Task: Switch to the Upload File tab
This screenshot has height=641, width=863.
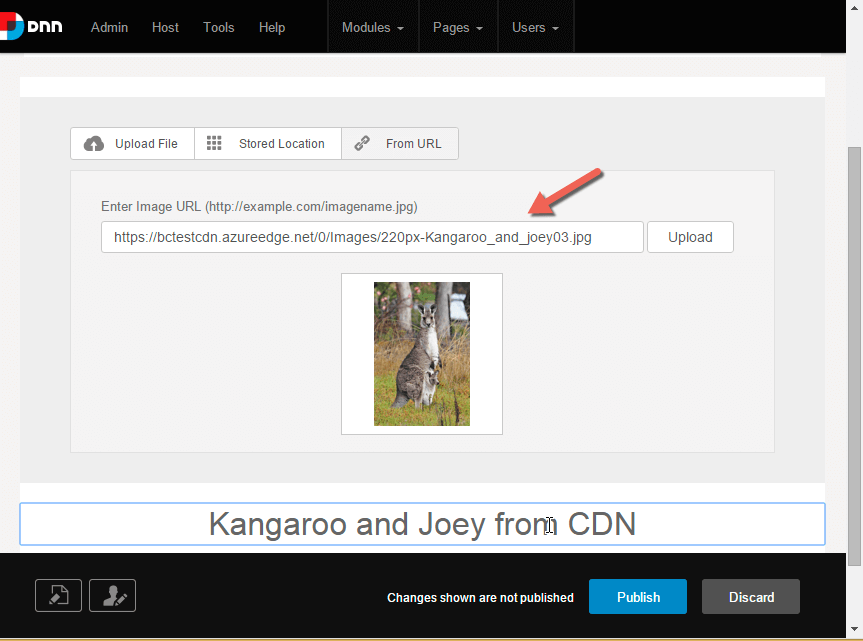Action: [x=133, y=144]
